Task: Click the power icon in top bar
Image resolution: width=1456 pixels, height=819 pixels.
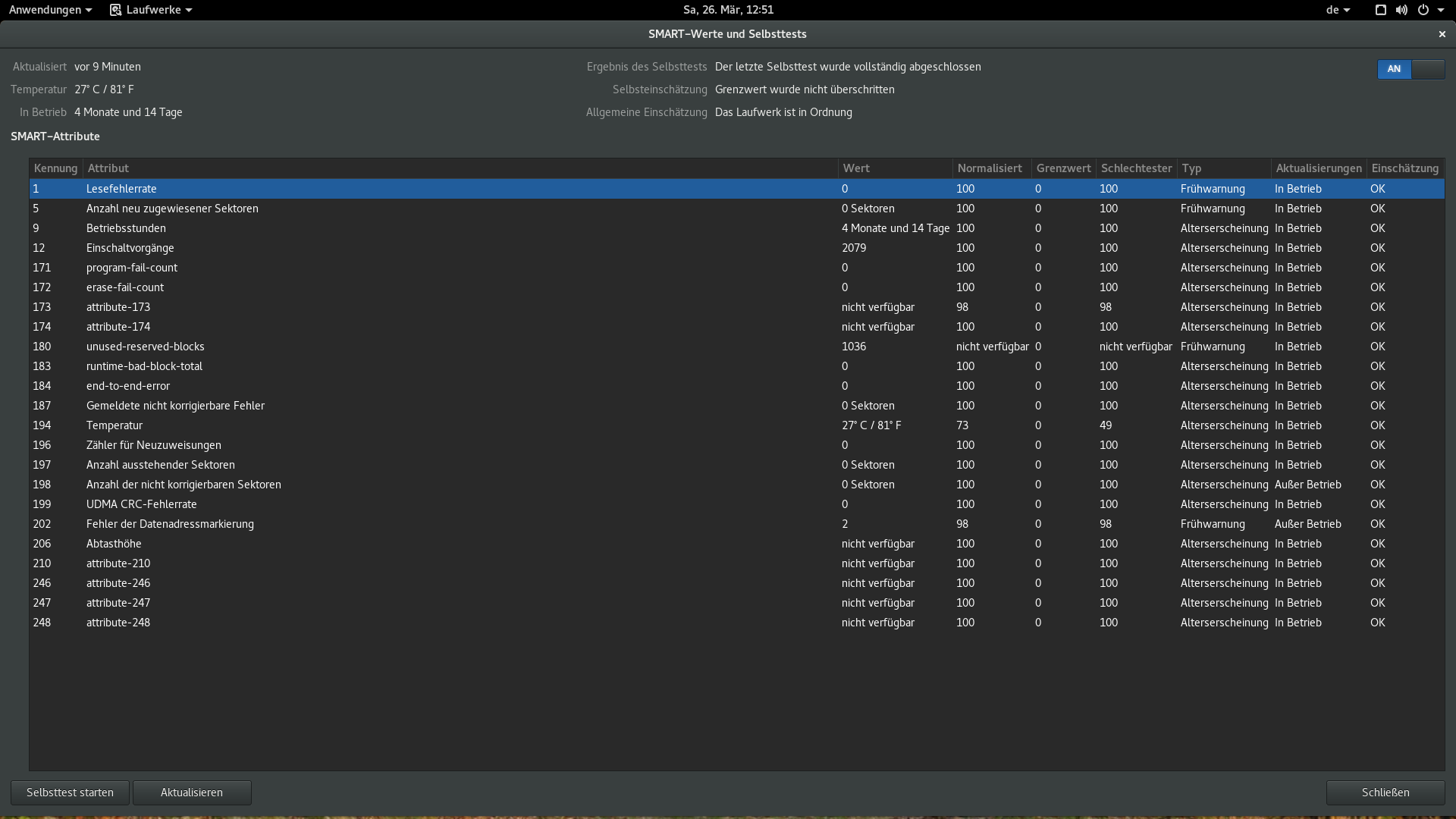Action: 1423,10
